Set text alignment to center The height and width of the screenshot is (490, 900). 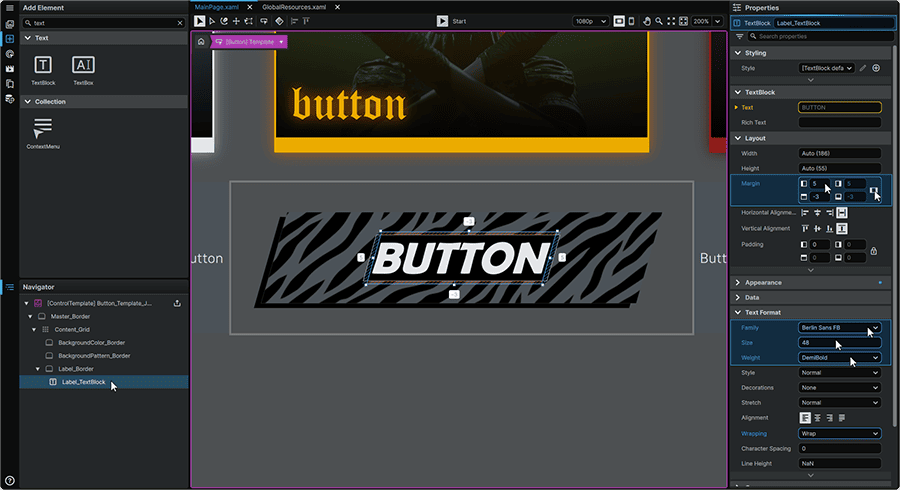point(817,418)
